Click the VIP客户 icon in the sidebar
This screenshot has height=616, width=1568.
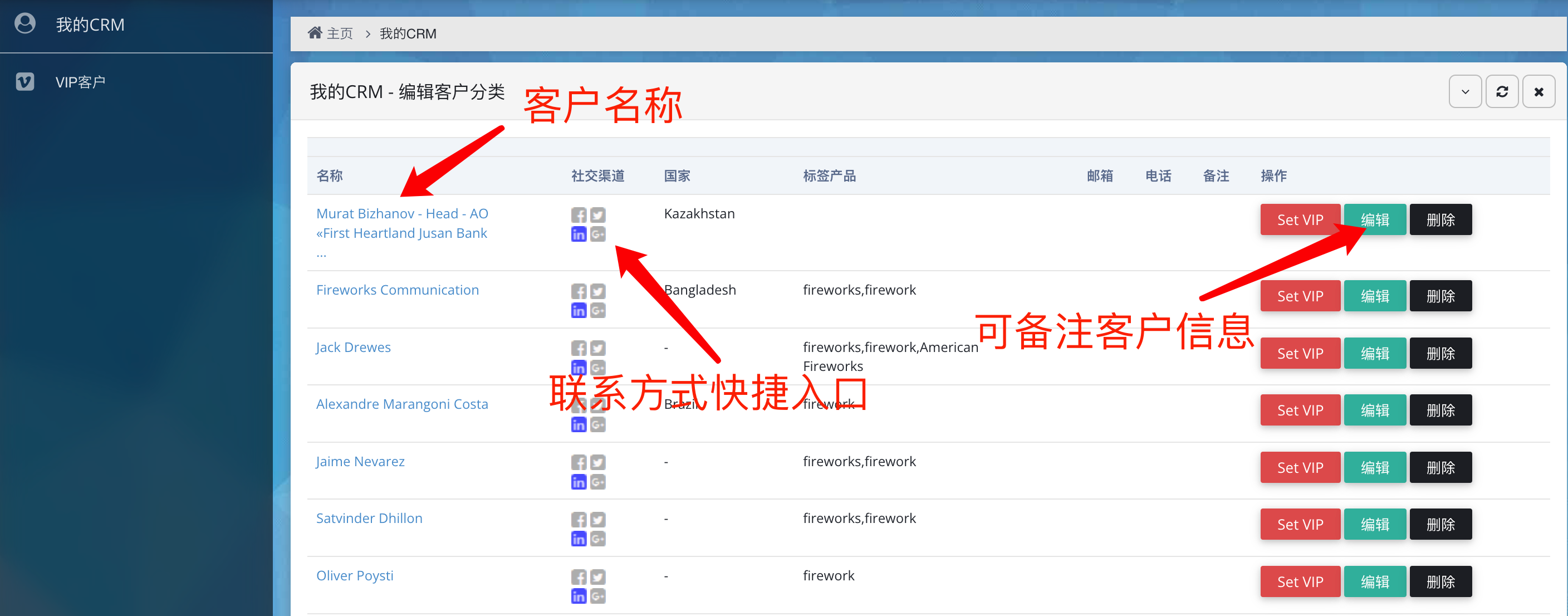(x=24, y=81)
